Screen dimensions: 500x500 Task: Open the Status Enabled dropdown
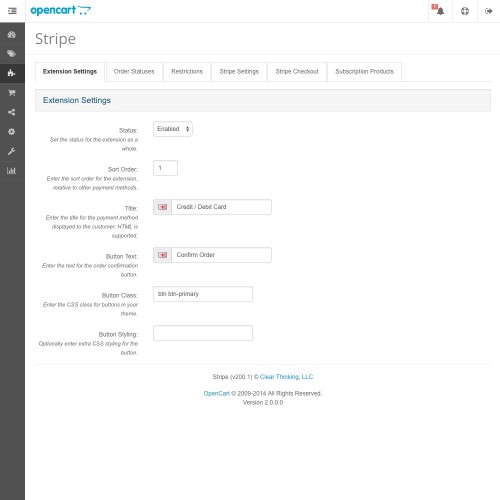coord(173,129)
